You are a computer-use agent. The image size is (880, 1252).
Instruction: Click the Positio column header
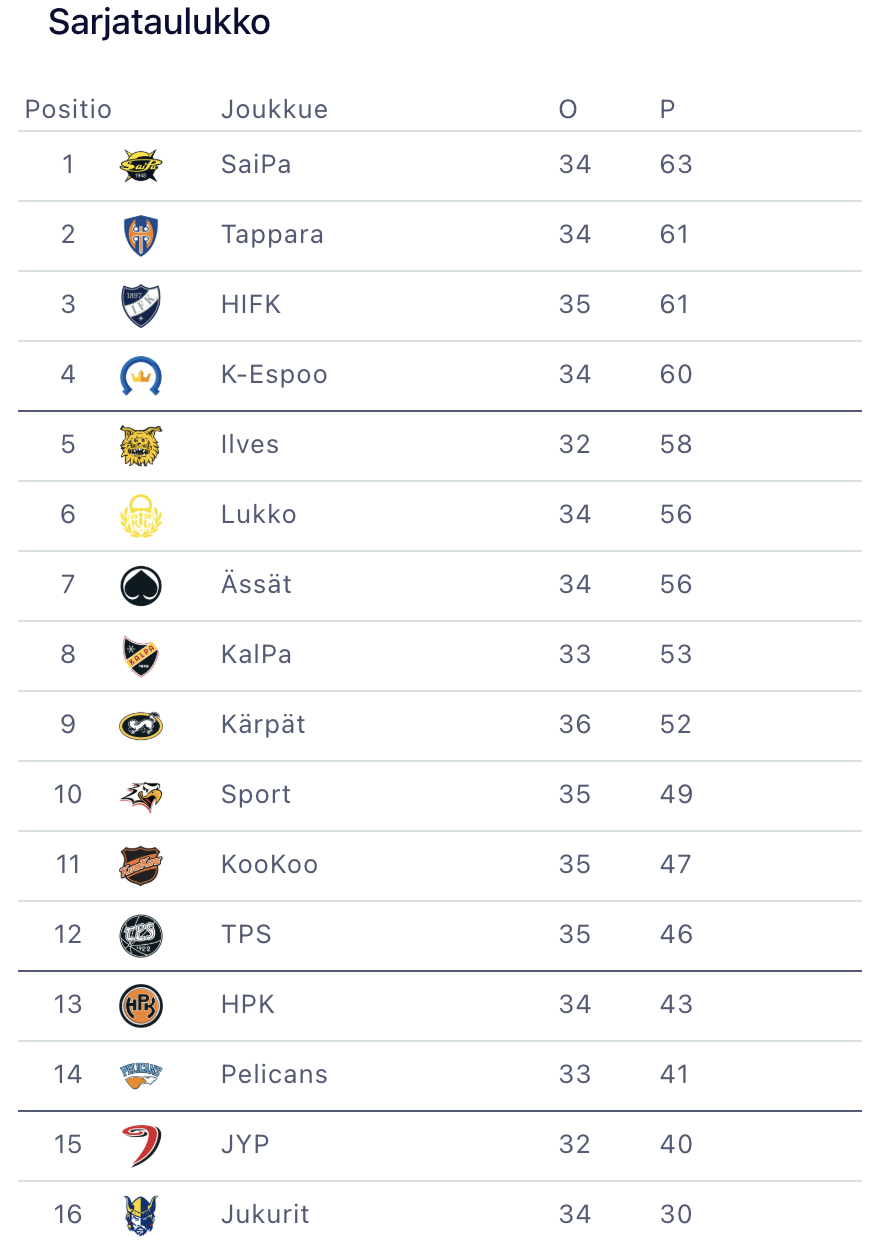[68, 109]
